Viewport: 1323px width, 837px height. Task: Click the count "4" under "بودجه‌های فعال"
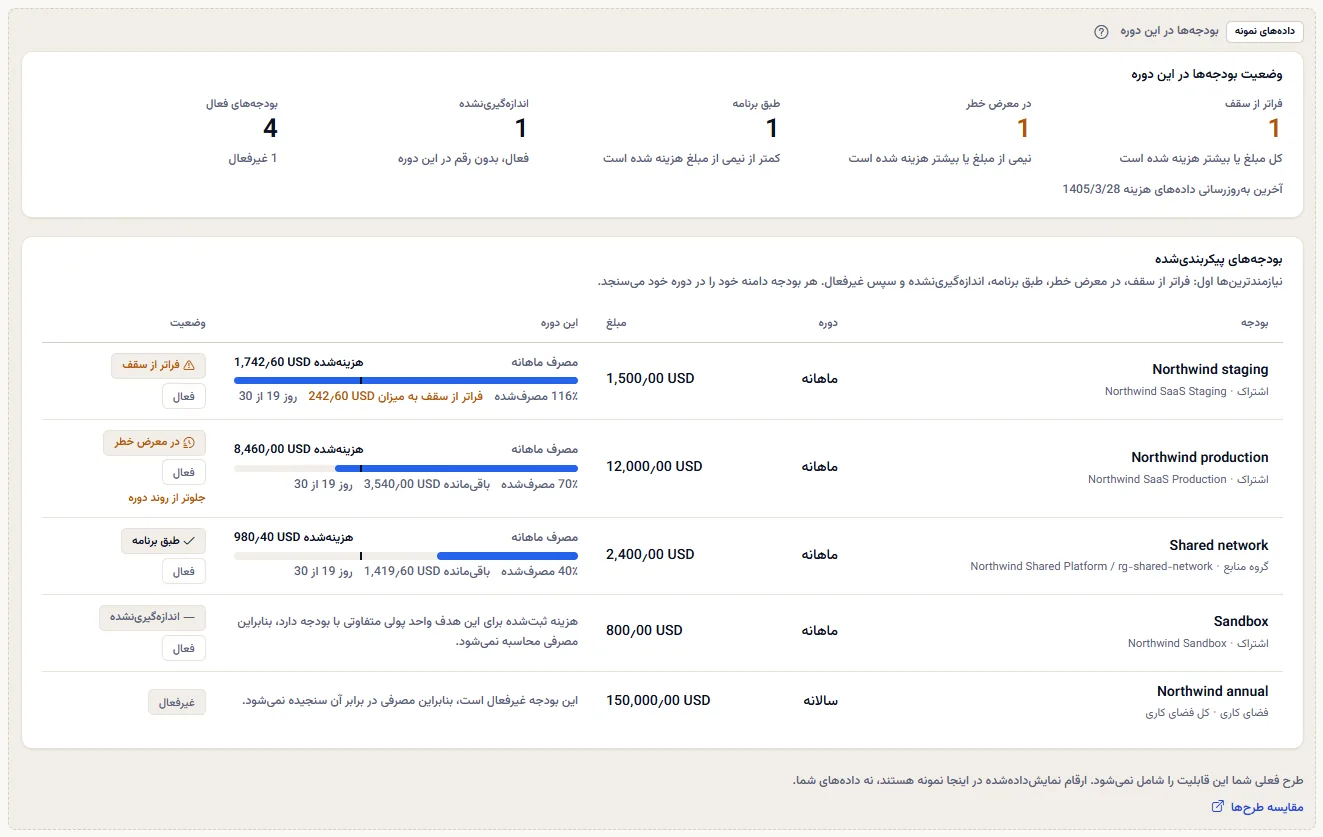[x=270, y=128]
